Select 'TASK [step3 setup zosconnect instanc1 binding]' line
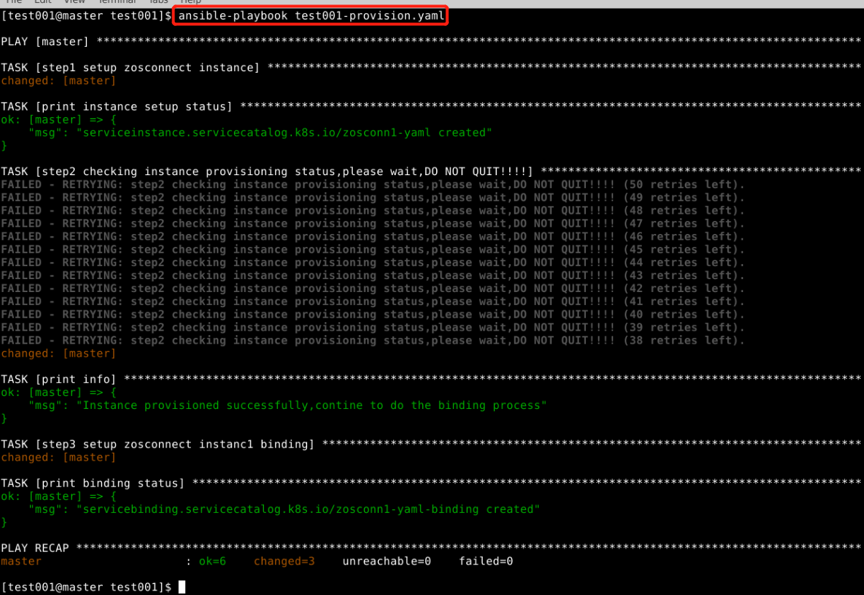This screenshot has height=595, width=864. pos(431,444)
